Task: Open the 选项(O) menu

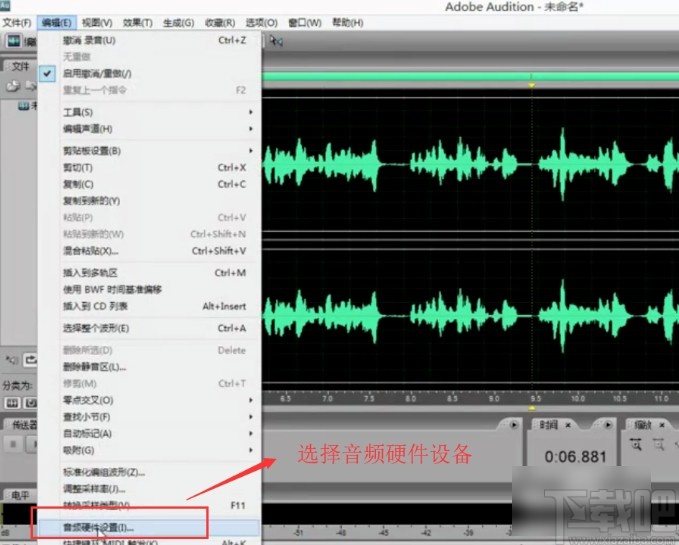Action: [x=262, y=23]
